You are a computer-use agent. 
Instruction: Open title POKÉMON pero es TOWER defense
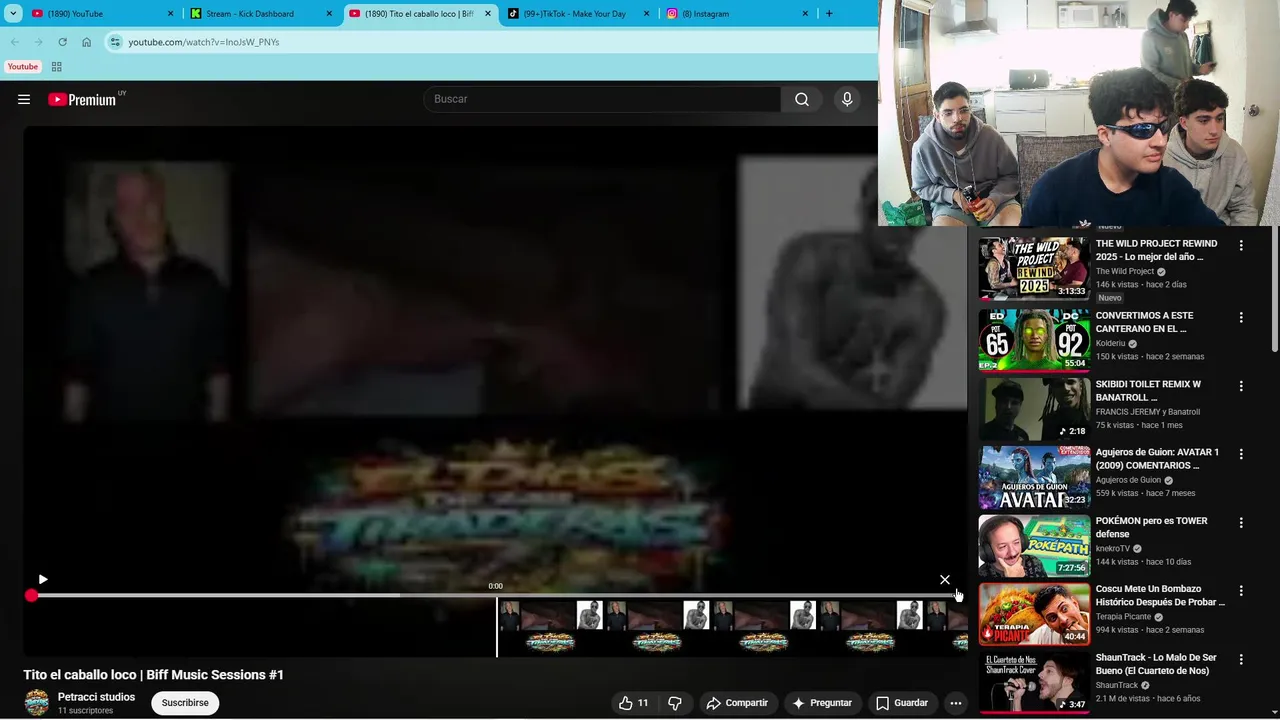point(1152,527)
